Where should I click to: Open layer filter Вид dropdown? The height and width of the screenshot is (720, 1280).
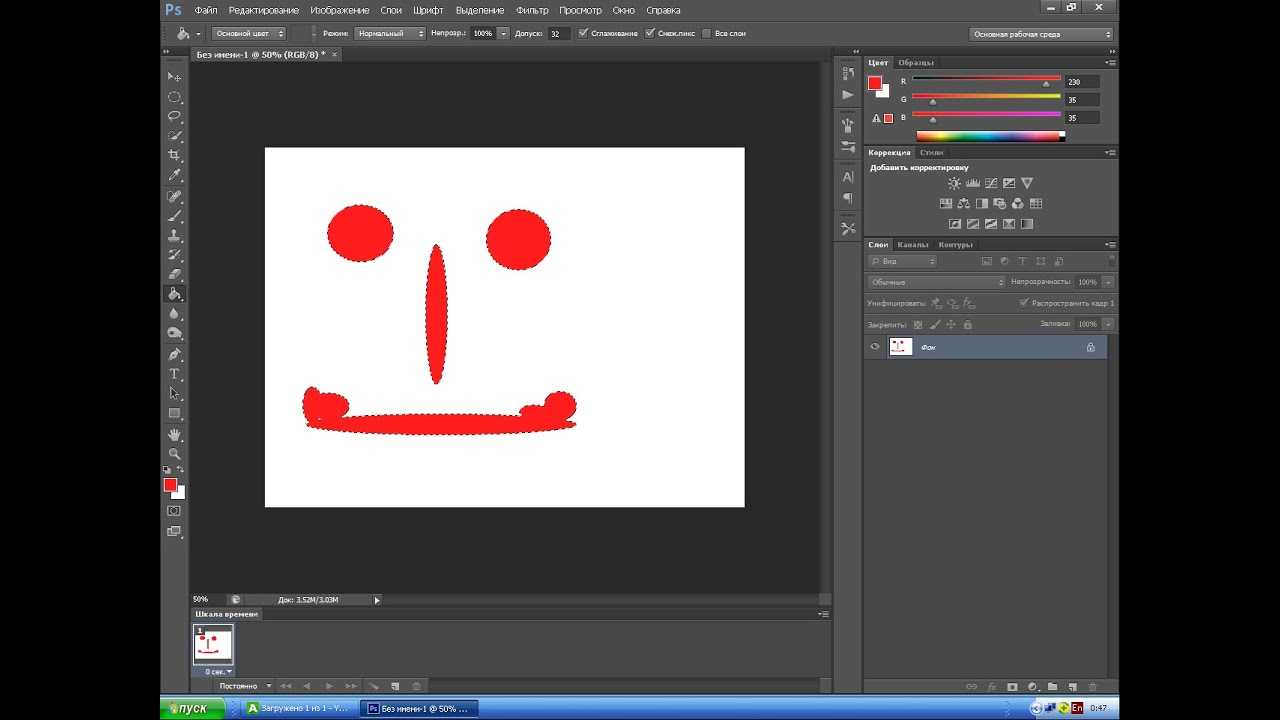tap(903, 261)
